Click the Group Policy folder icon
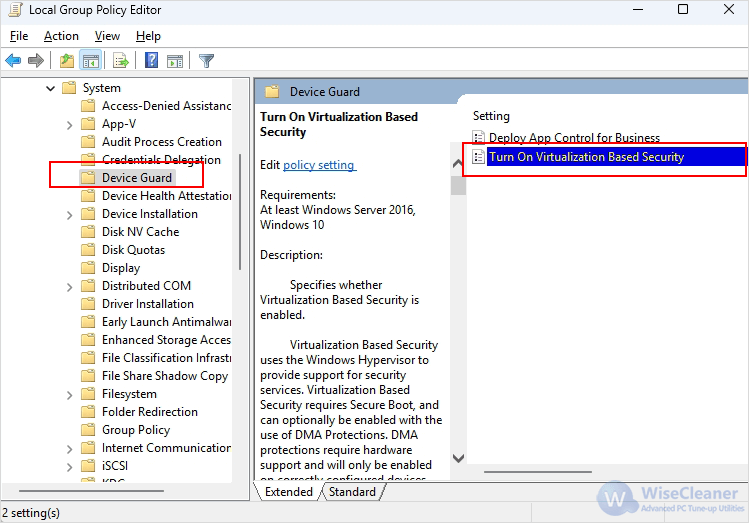 pyautogui.click(x=88, y=430)
